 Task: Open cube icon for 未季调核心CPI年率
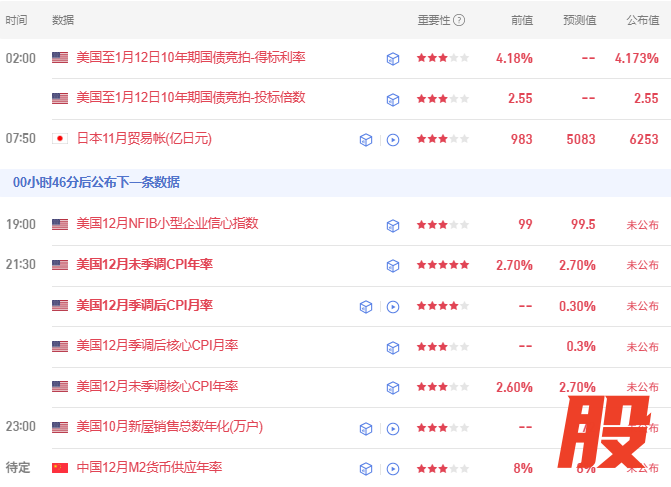pos(393,388)
